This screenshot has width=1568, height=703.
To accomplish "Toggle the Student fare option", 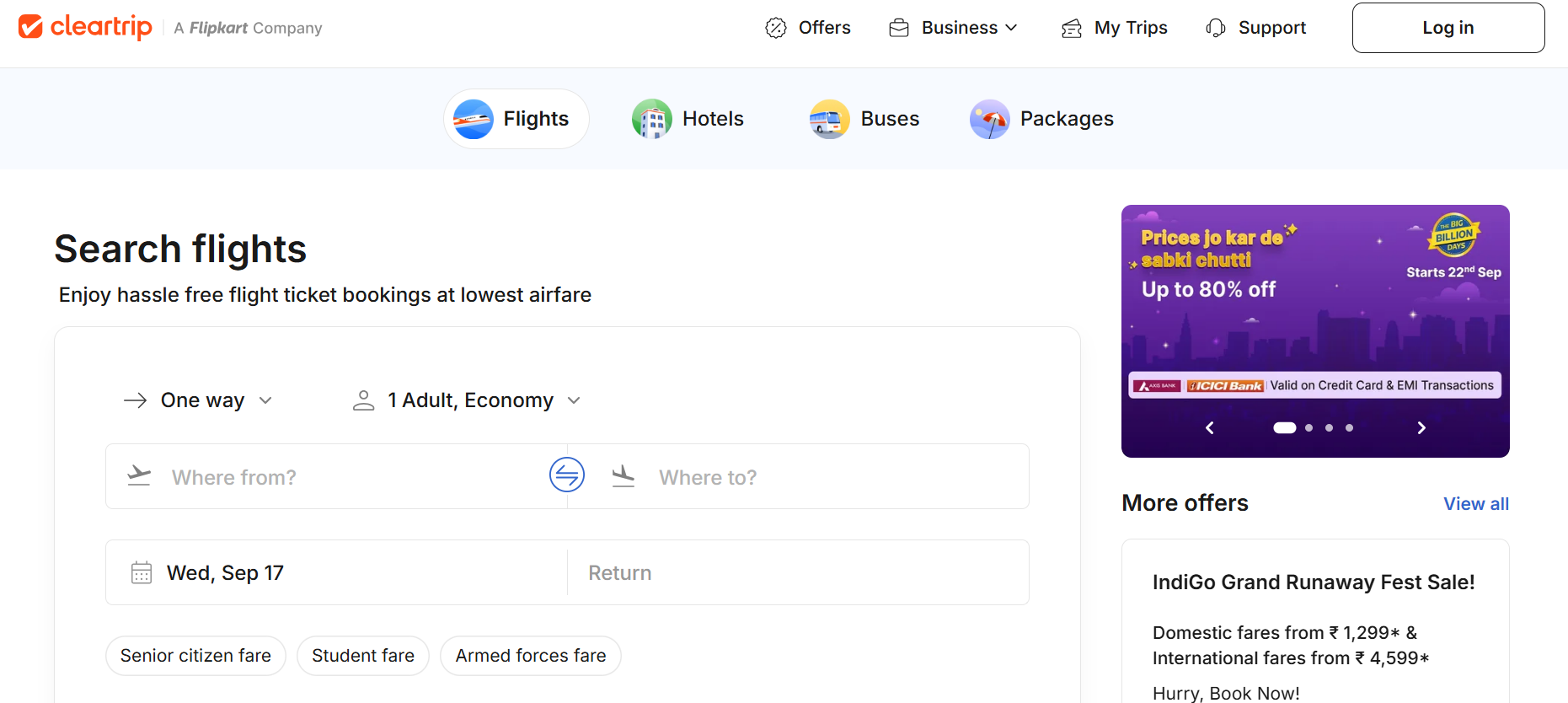I will click(x=363, y=656).
